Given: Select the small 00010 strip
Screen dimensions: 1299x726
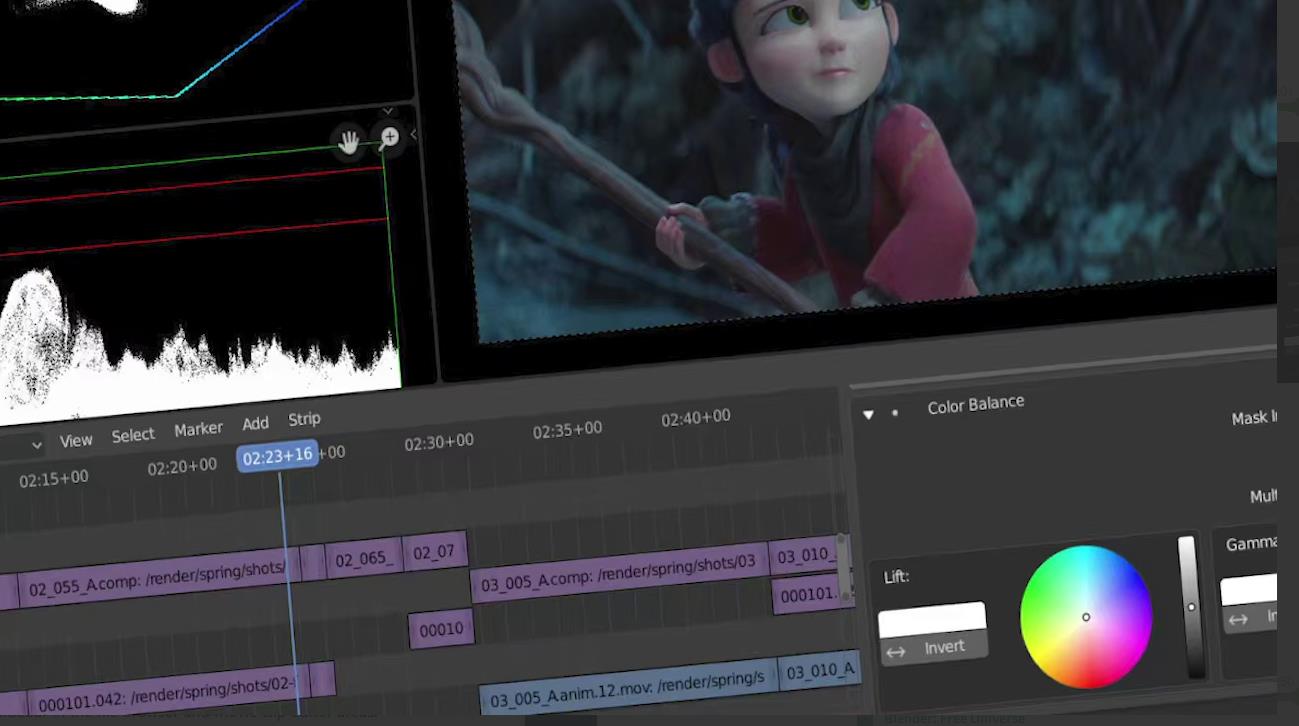Looking at the screenshot, I should pyautogui.click(x=441, y=630).
